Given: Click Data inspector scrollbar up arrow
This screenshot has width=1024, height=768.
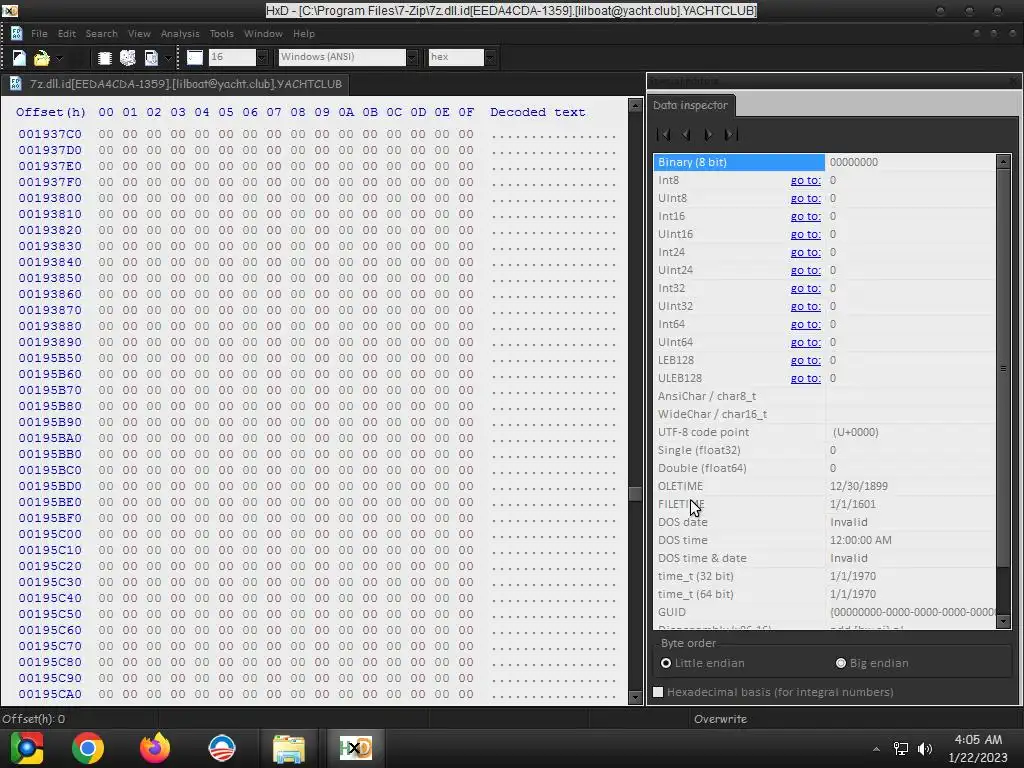Looking at the screenshot, I should tap(1004, 161).
